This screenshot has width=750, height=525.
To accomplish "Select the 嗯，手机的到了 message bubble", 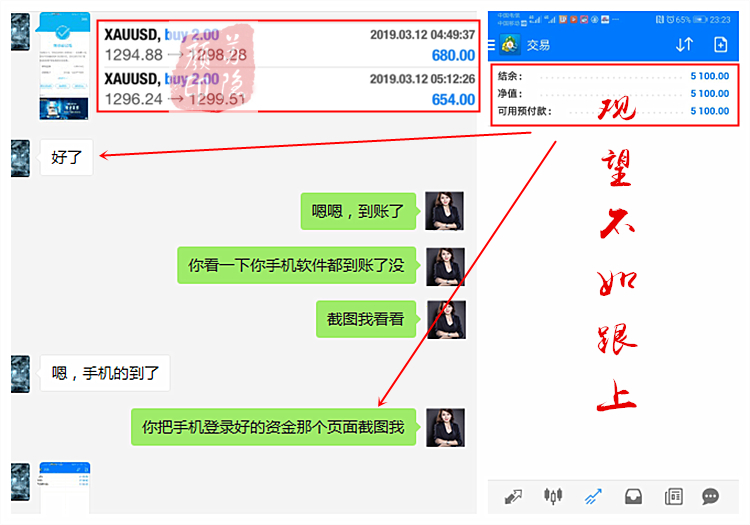I will click(x=105, y=373).
